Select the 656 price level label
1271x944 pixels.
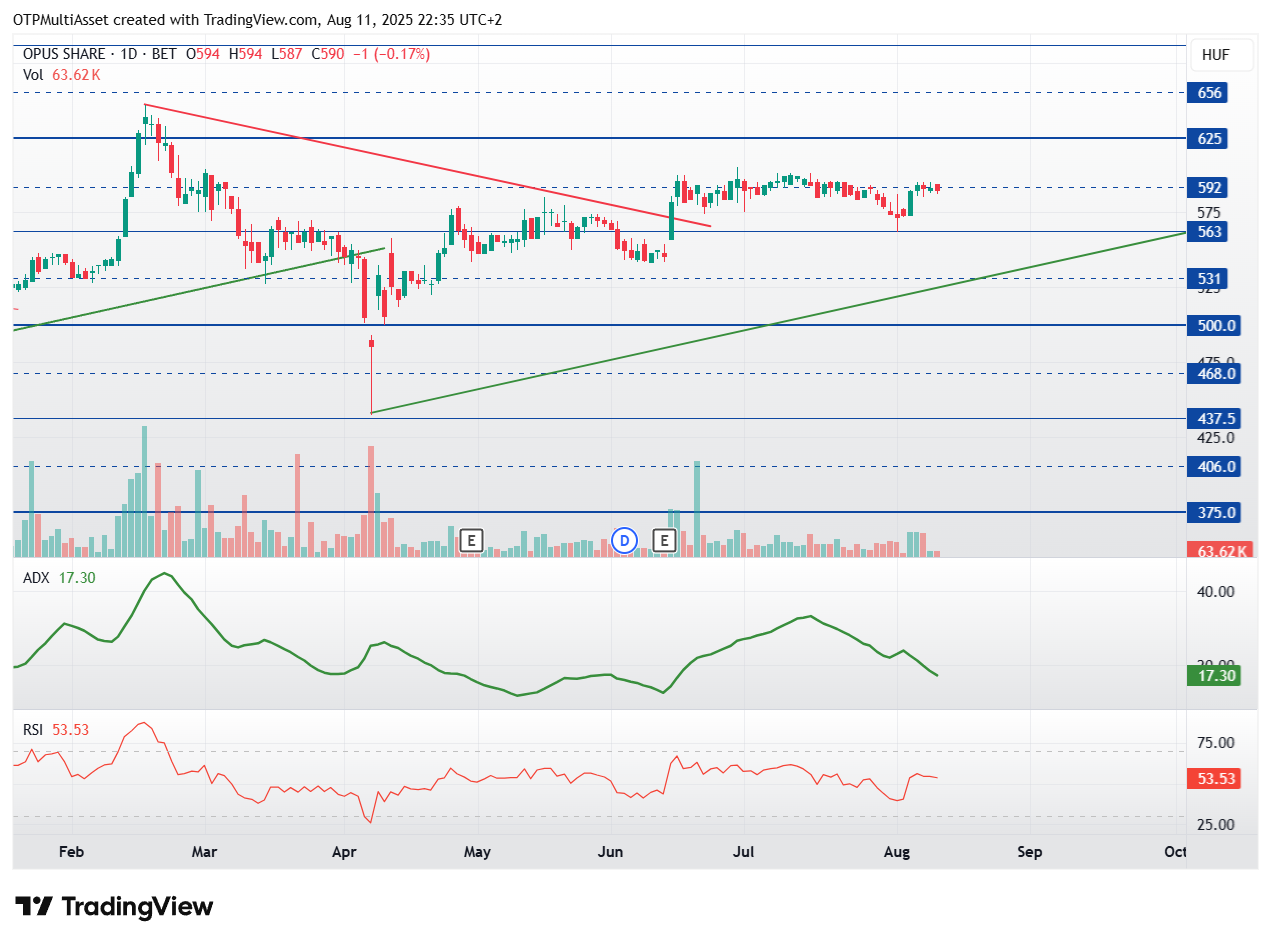pyautogui.click(x=1210, y=93)
